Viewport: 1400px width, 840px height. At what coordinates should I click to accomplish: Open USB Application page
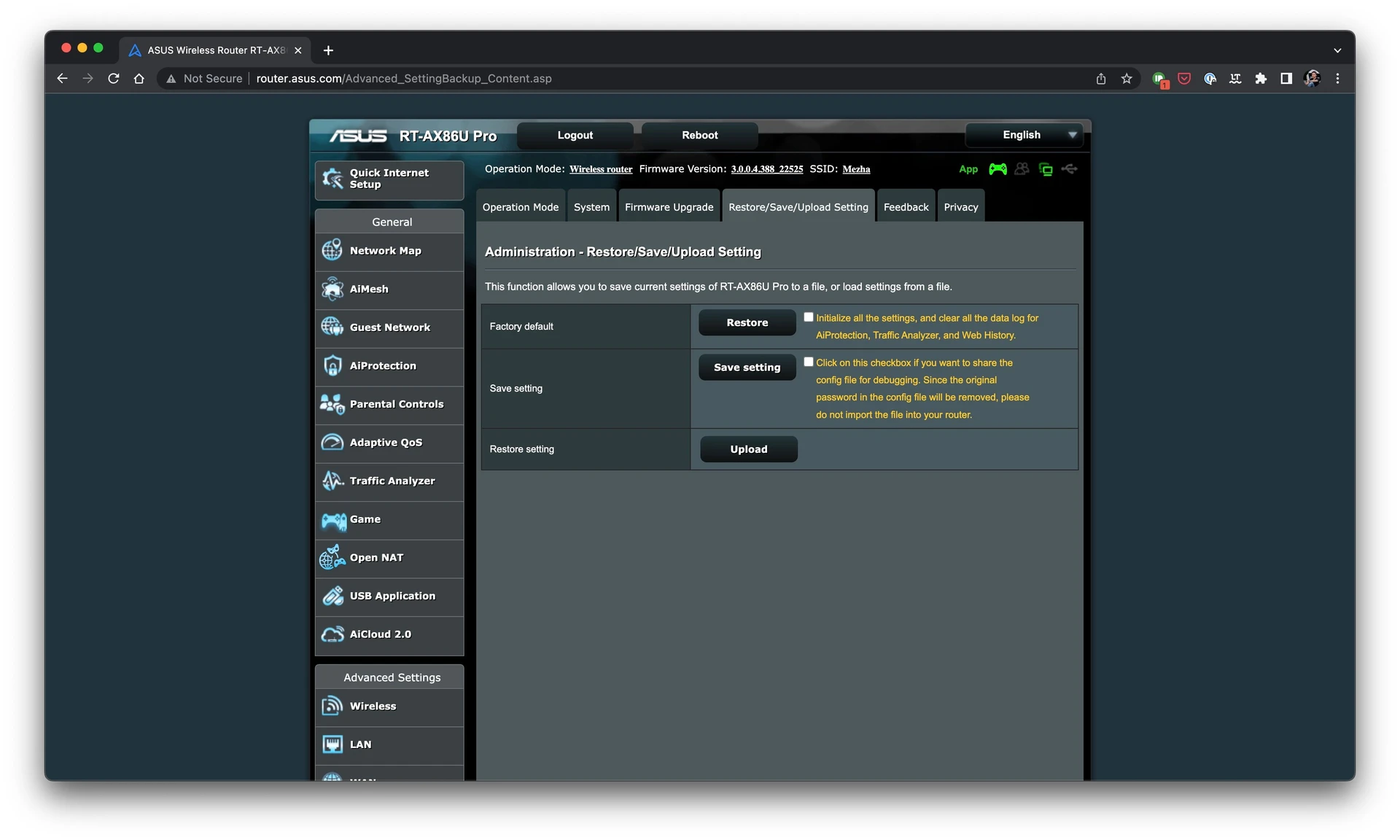pos(389,596)
